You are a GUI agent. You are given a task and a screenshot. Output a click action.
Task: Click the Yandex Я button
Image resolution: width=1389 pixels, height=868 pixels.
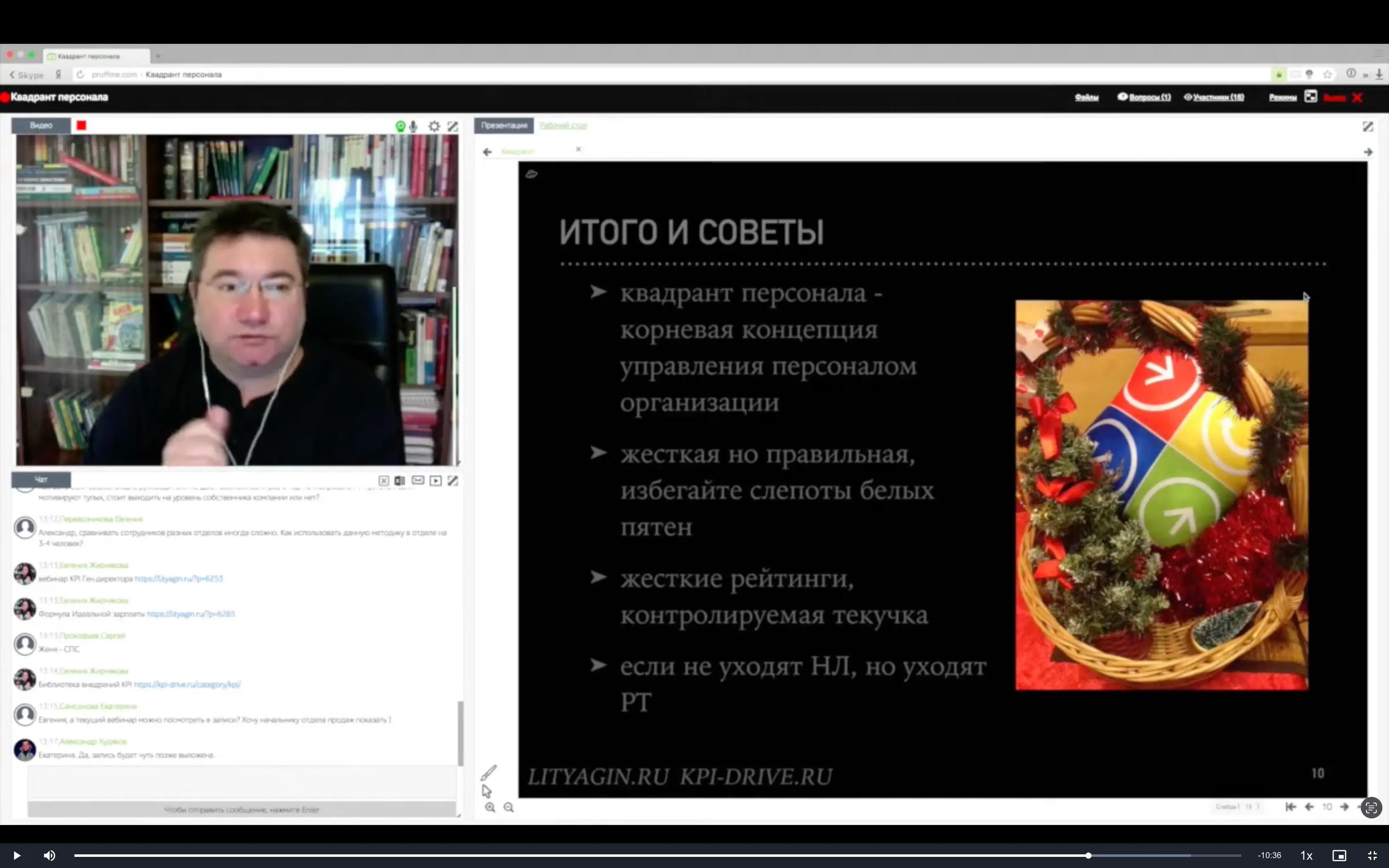[x=58, y=74]
